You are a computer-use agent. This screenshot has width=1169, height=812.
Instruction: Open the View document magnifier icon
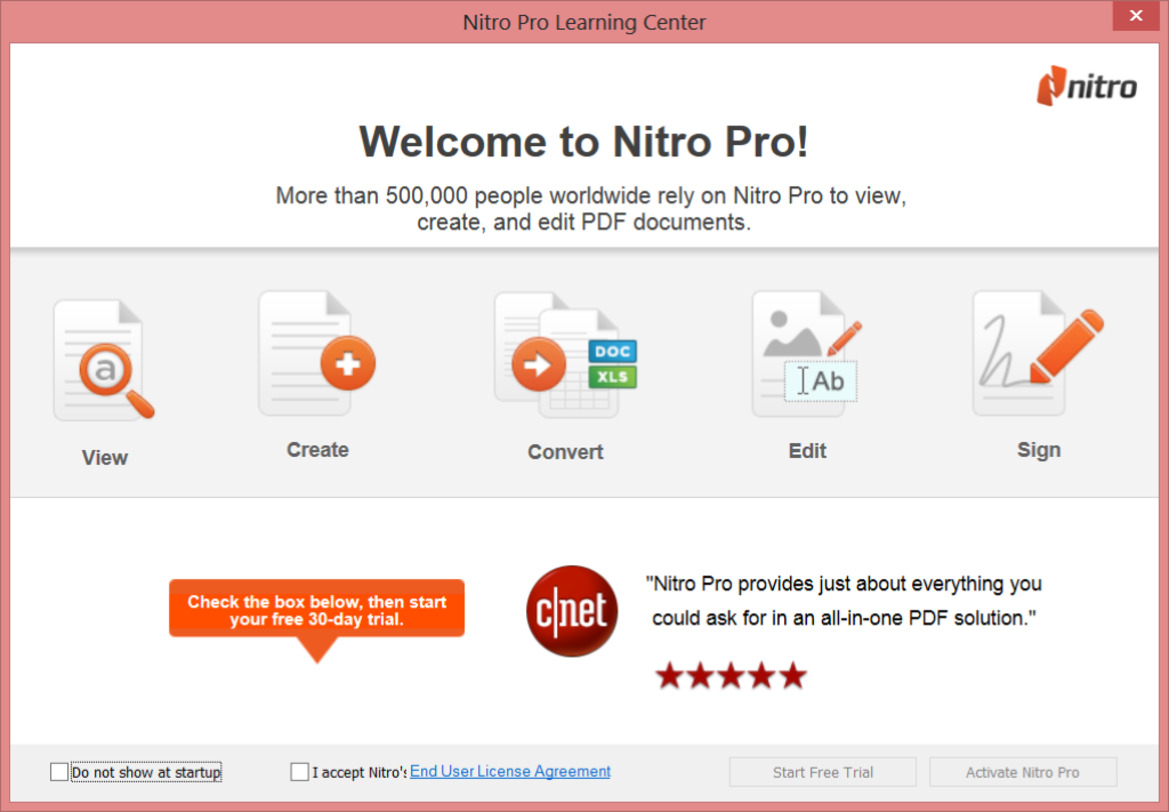point(104,360)
